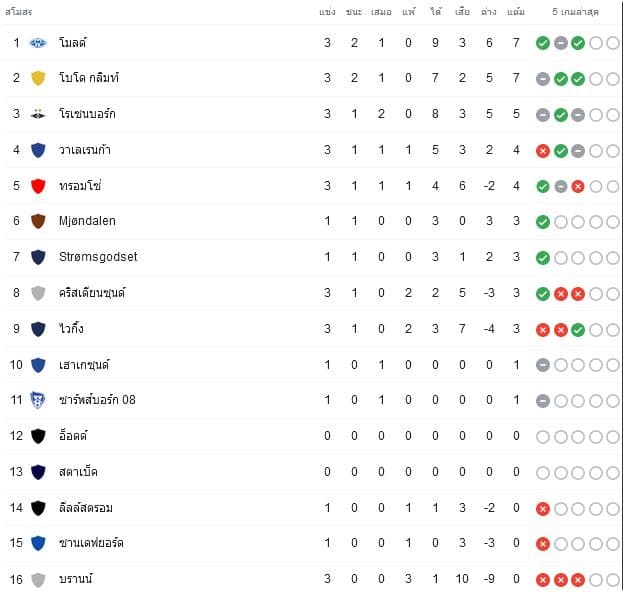Click the สโมสร club column header
Viewport: 624px width, 592px height.
(19, 12)
